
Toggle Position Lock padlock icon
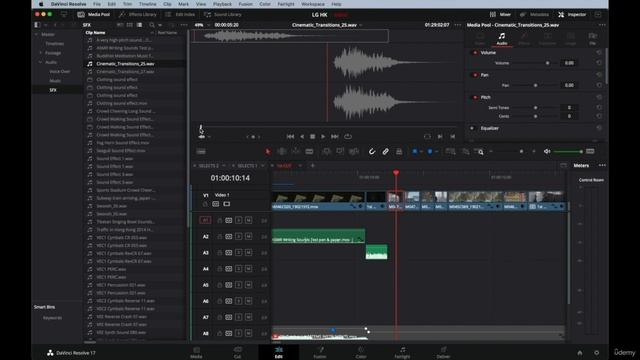399,151
